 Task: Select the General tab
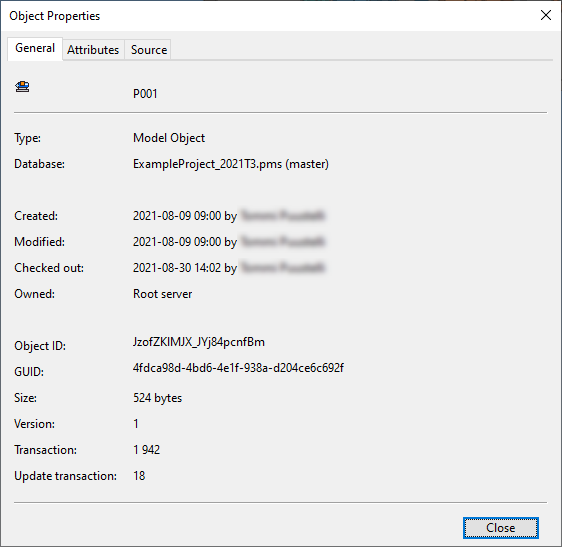click(35, 48)
